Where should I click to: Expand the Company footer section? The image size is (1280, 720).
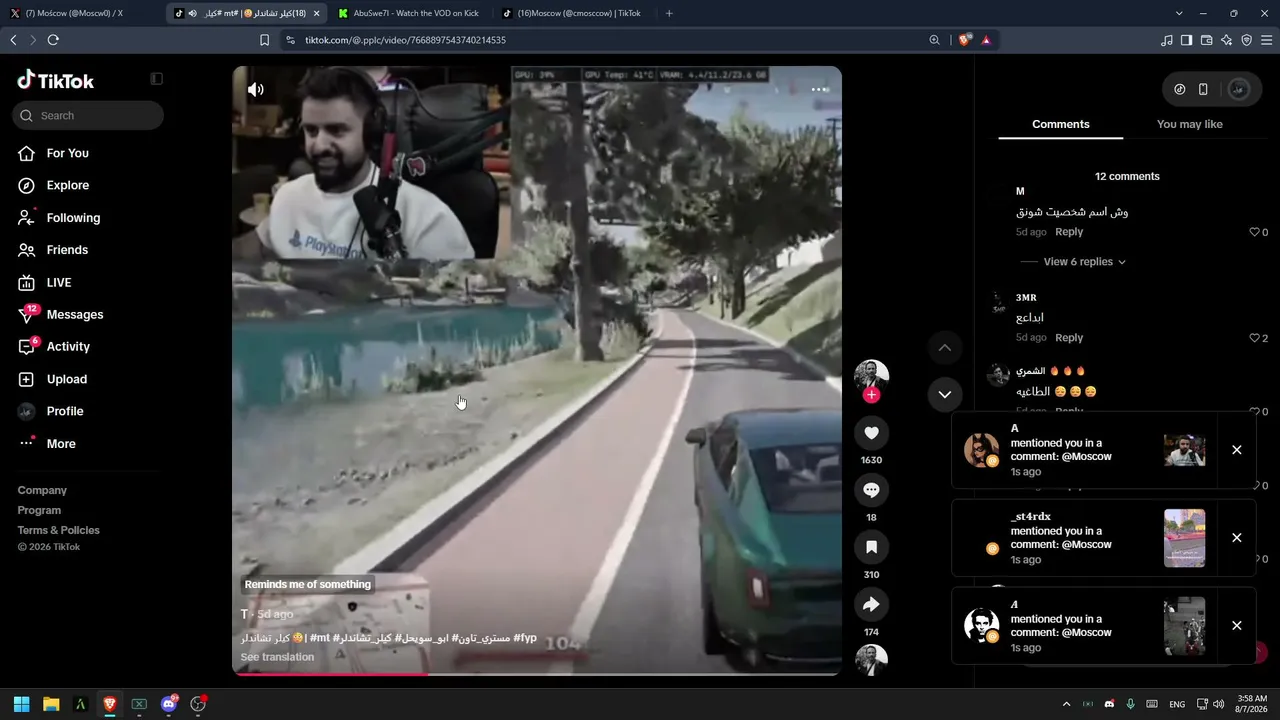pyautogui.click(x=42, y=490)
